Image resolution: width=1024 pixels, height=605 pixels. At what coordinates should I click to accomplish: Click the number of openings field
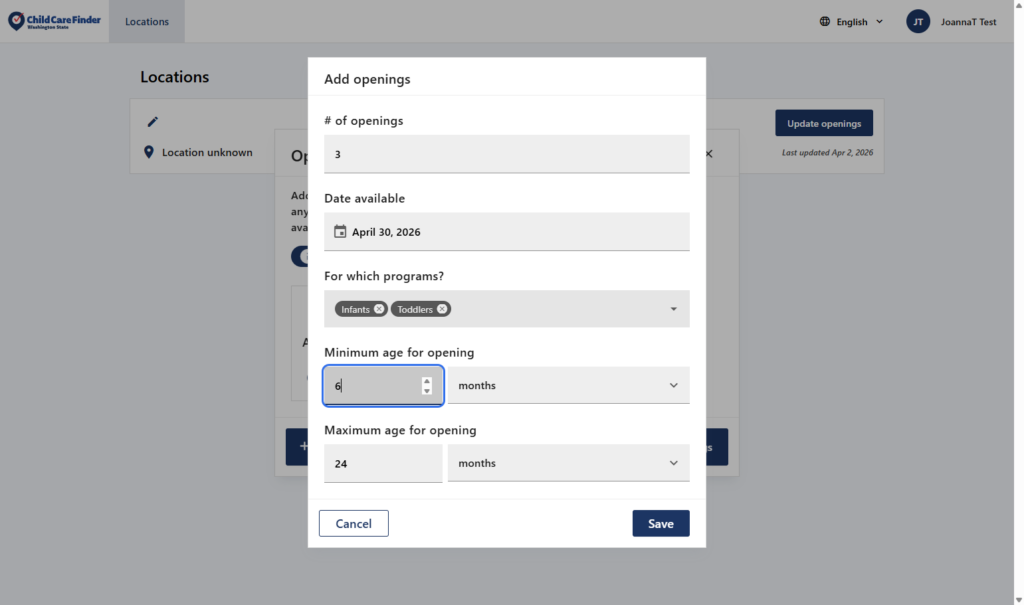[x=506, y=154]
